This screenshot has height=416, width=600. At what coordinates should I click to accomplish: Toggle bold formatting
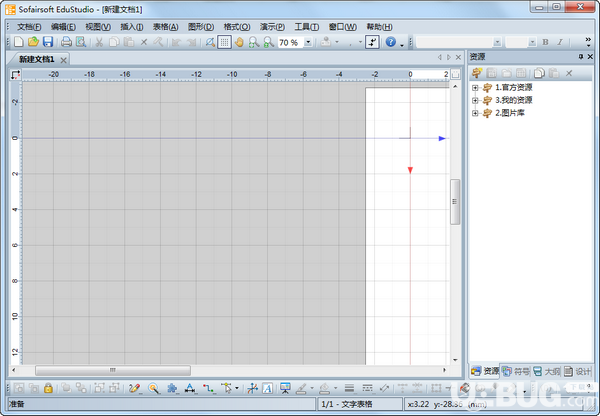[x=545, y=42]
